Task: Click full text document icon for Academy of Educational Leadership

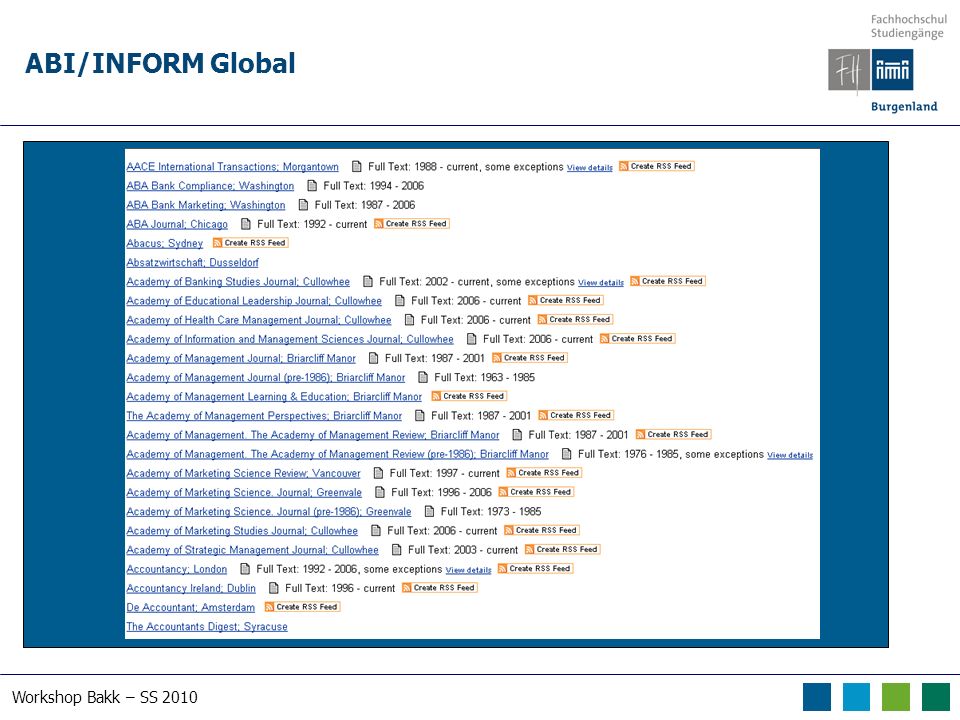Action: point(399,301)
